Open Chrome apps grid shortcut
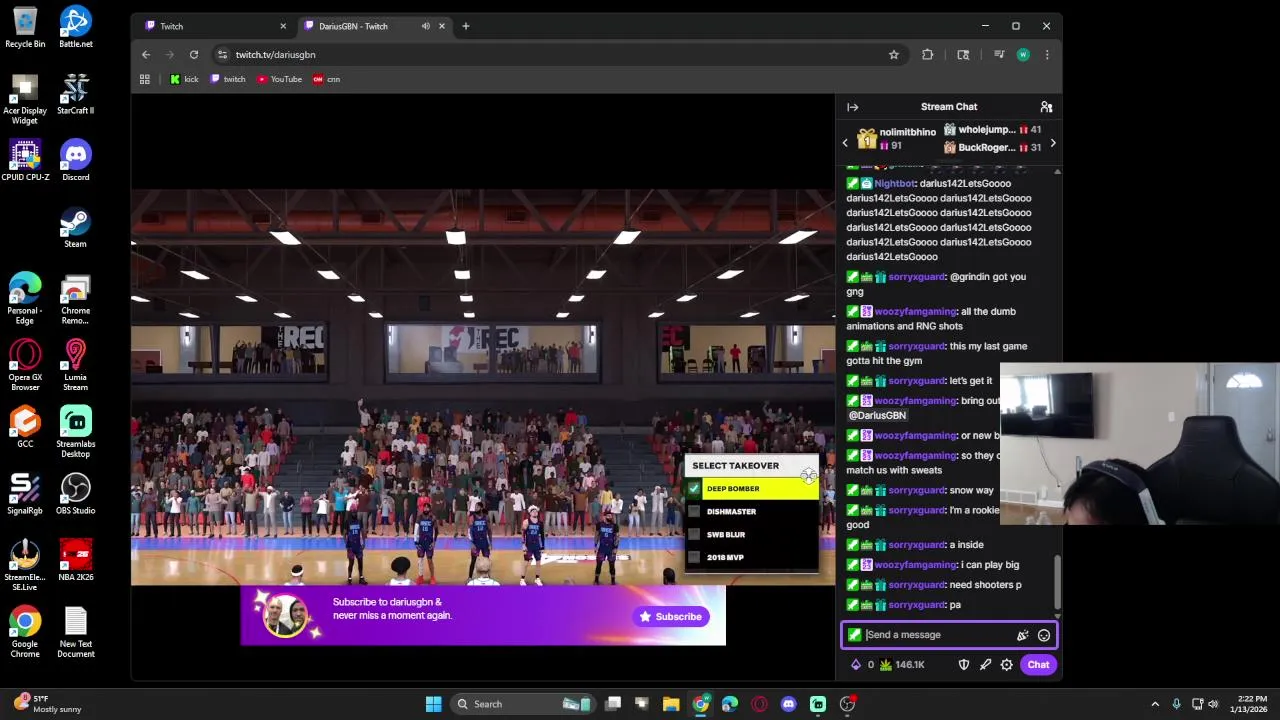Image resolution: width=1280 pixels, height=720 pixels. [x=145, y=79]
